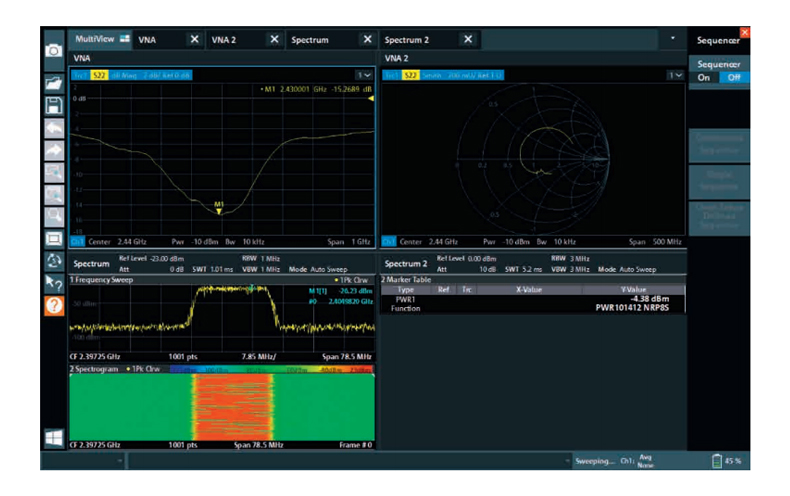Click the screenshot camera icon
The width and height of the screenshot is (790, 496).
[x=53, y=51]
